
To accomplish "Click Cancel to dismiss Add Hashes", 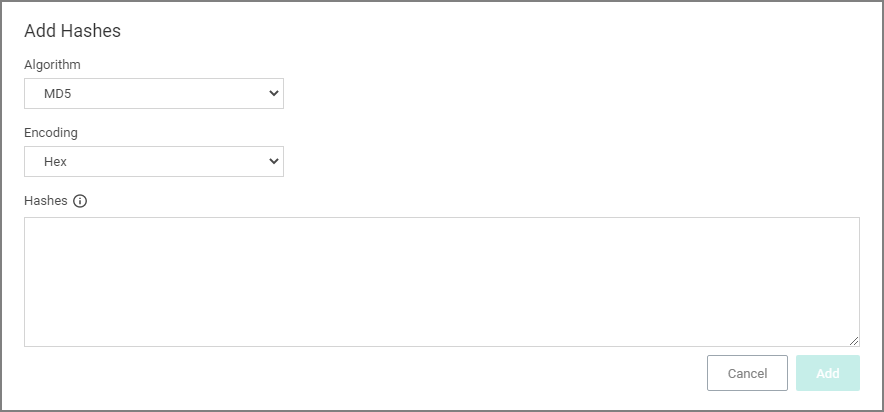I will (747, 373).
